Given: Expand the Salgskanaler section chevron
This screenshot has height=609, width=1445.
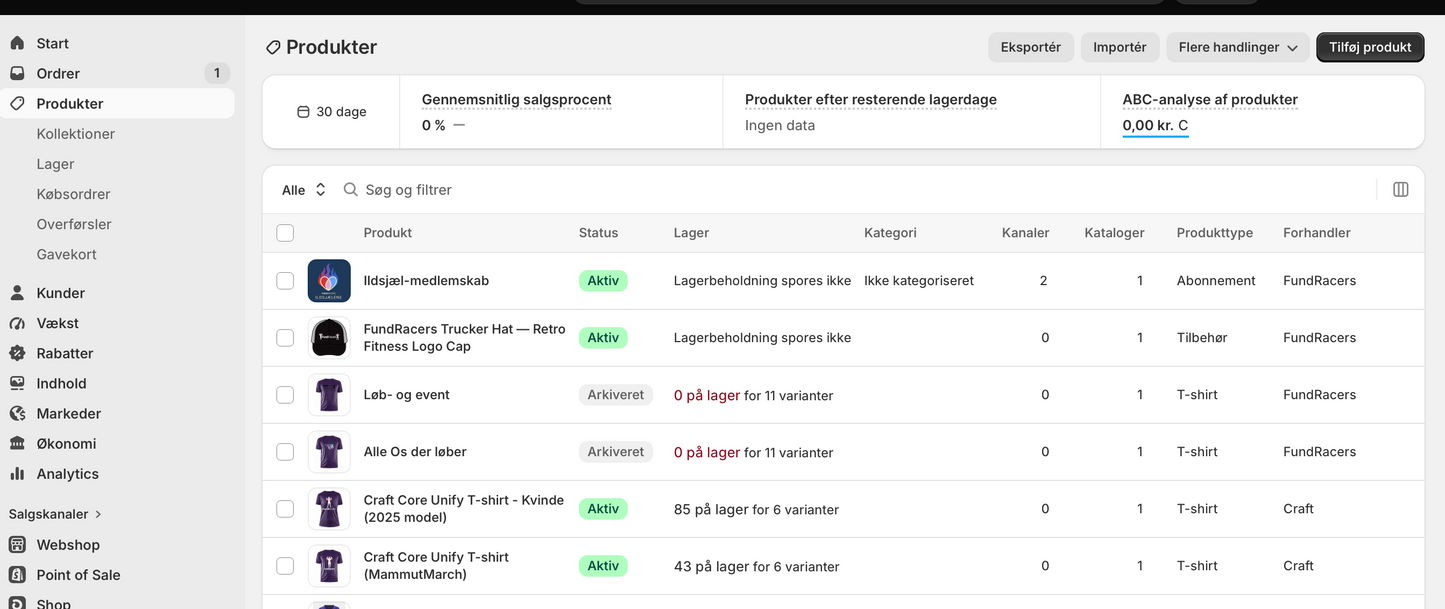Looking at the screenshot, I should click(x=98, y=514).
